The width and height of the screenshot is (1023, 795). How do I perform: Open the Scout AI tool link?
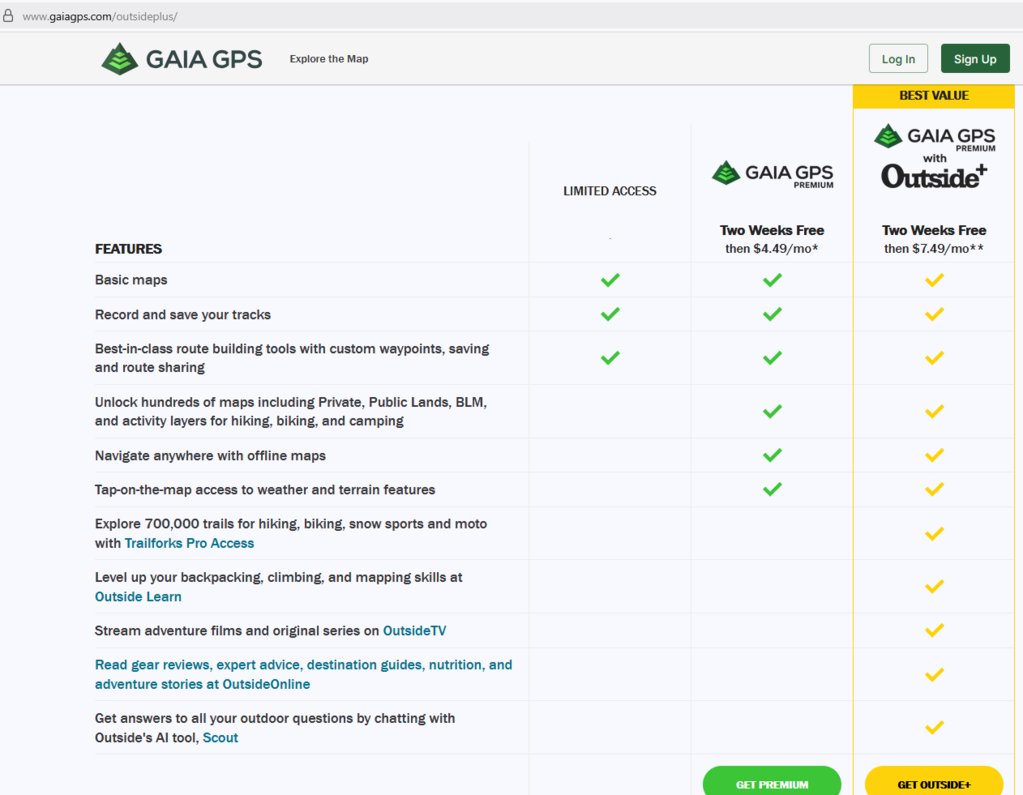[x=221, y=738]
